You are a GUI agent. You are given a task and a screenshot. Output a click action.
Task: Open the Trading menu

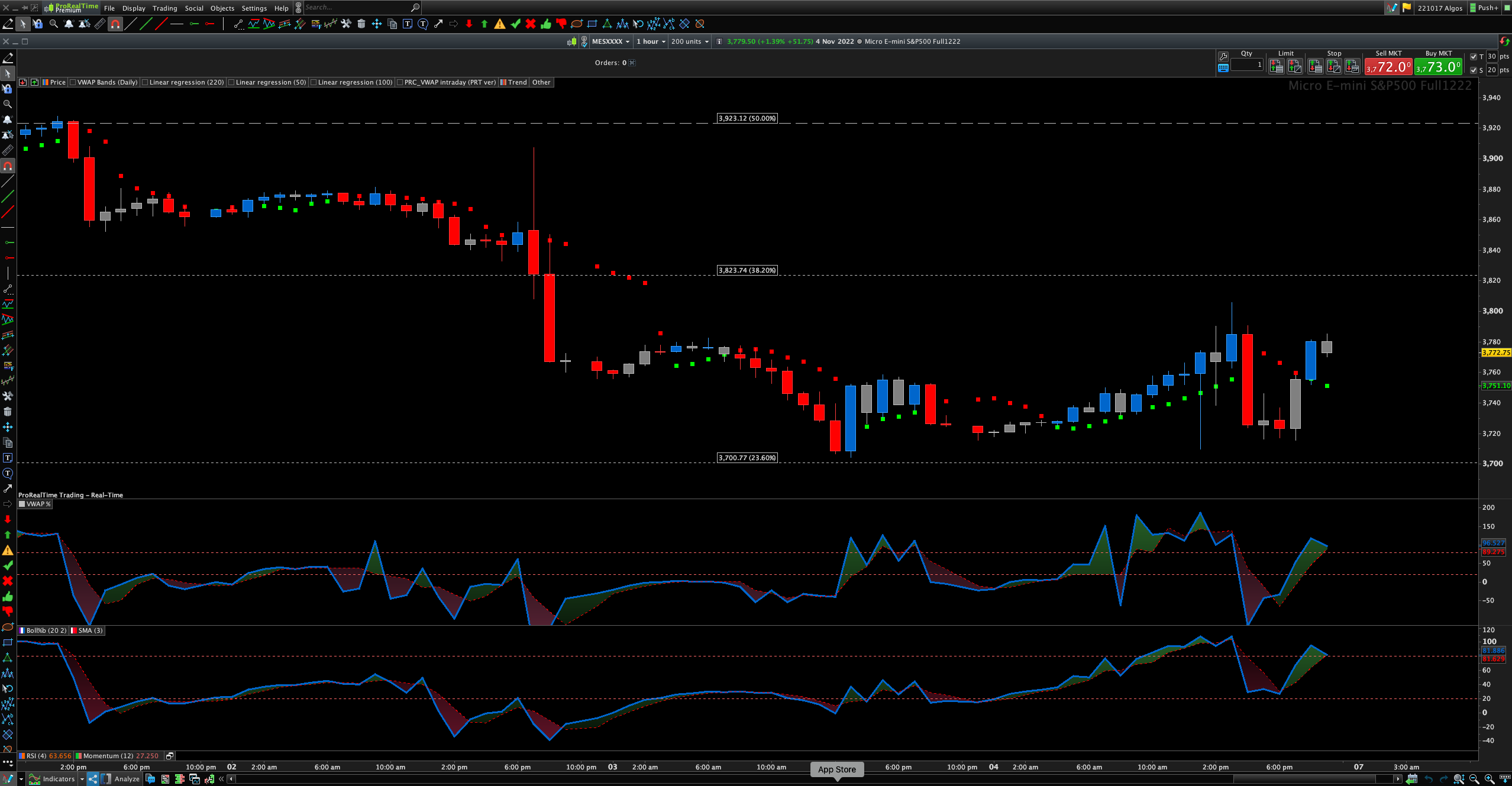pyautogui.click(x=164, y=8)
